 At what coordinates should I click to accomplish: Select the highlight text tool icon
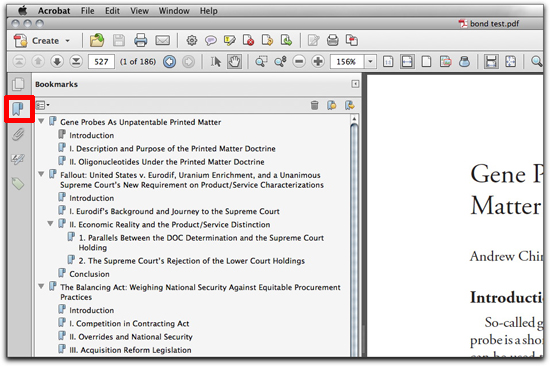tap(229, 40)
